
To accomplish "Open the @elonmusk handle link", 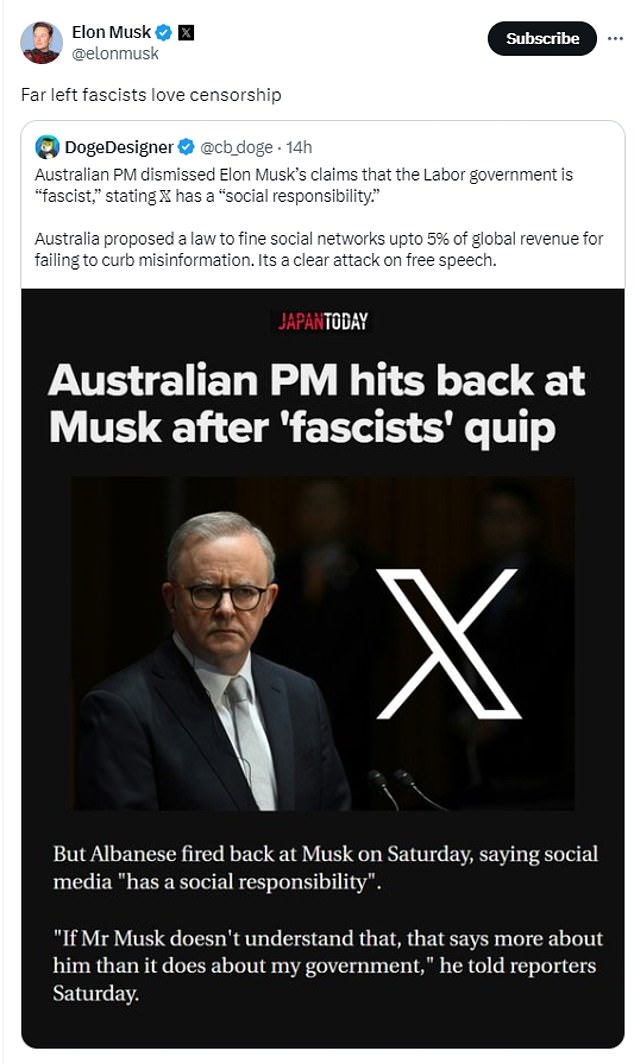I will [x=115, y=54].
